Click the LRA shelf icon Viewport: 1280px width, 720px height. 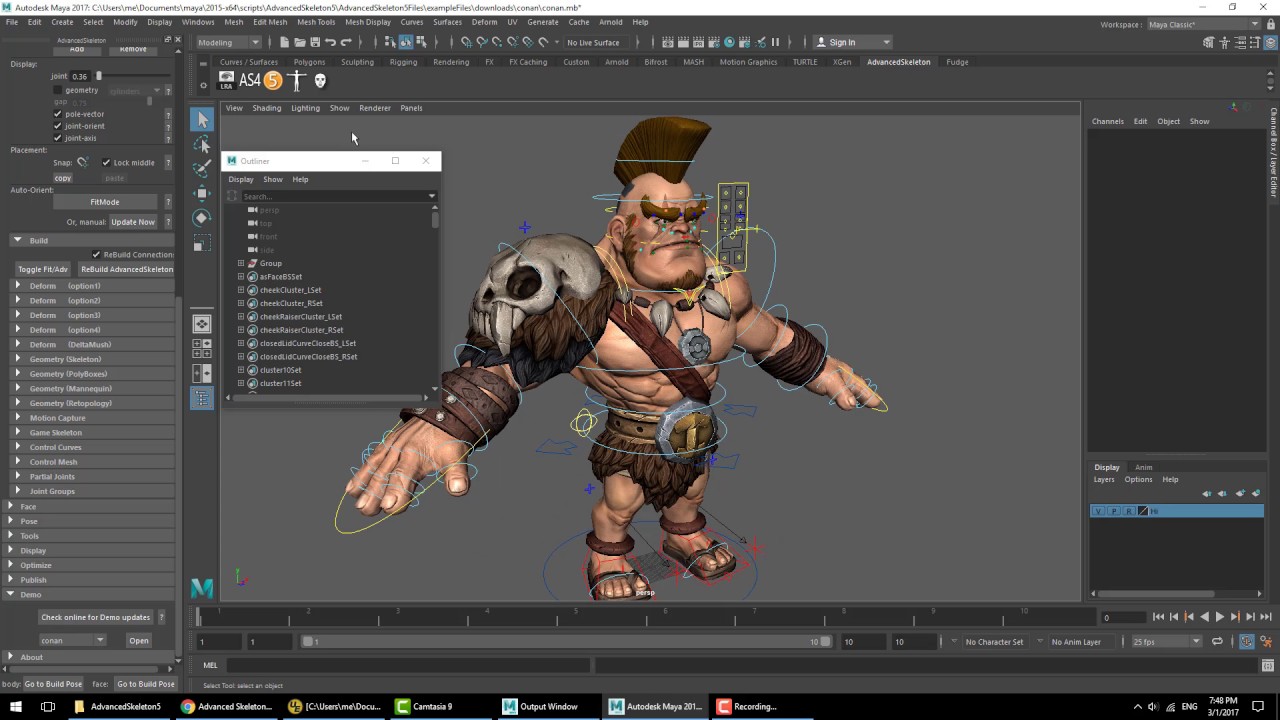coord(226,81)
